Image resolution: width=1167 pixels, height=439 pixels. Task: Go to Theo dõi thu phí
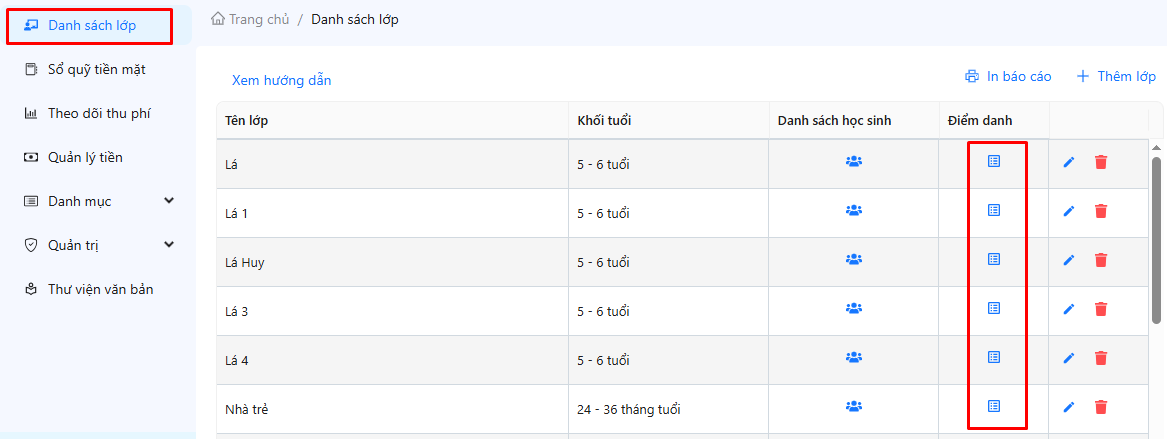(x=98, y=113)
